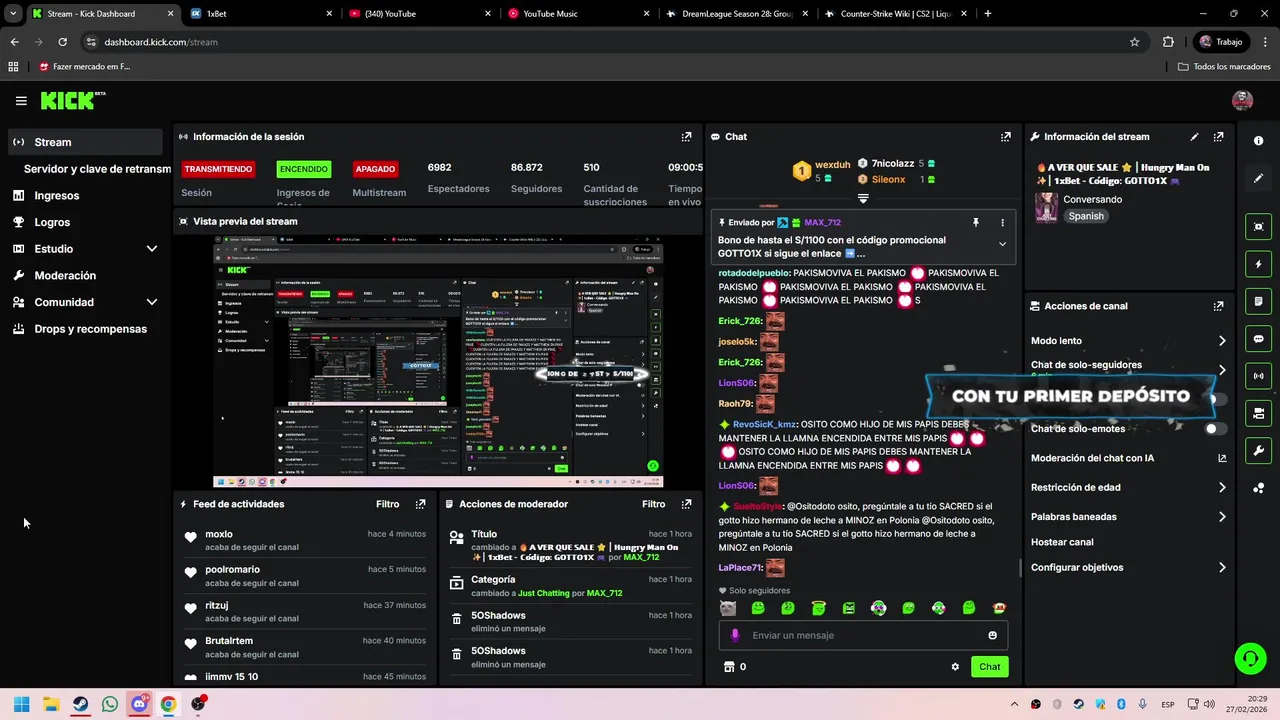Open Moderación del chat con IA external link
1280x720 pixels.
click(1222, 458)
